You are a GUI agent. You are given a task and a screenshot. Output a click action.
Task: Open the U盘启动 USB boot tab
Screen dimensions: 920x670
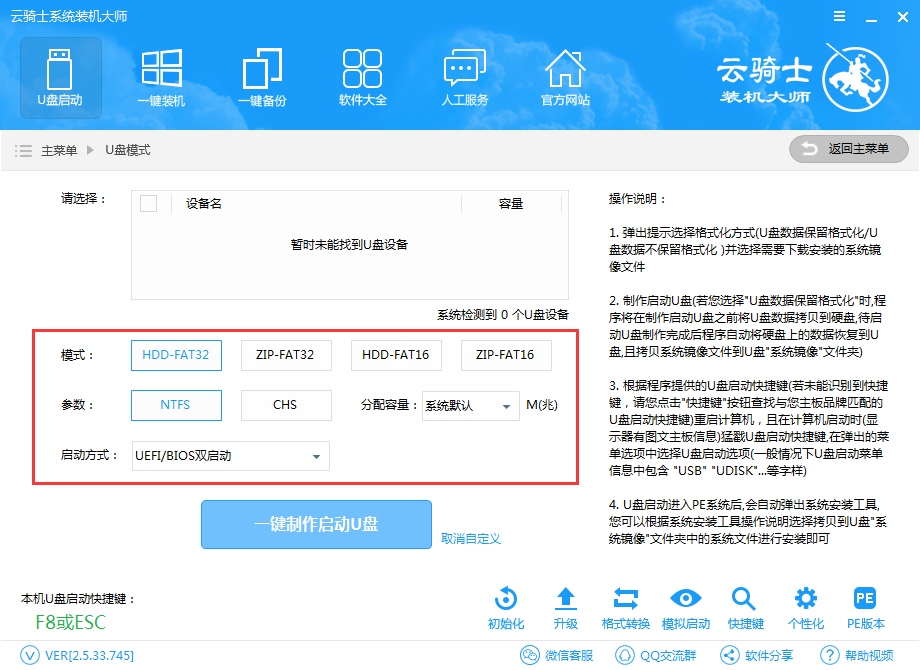[x=60, y=78]
